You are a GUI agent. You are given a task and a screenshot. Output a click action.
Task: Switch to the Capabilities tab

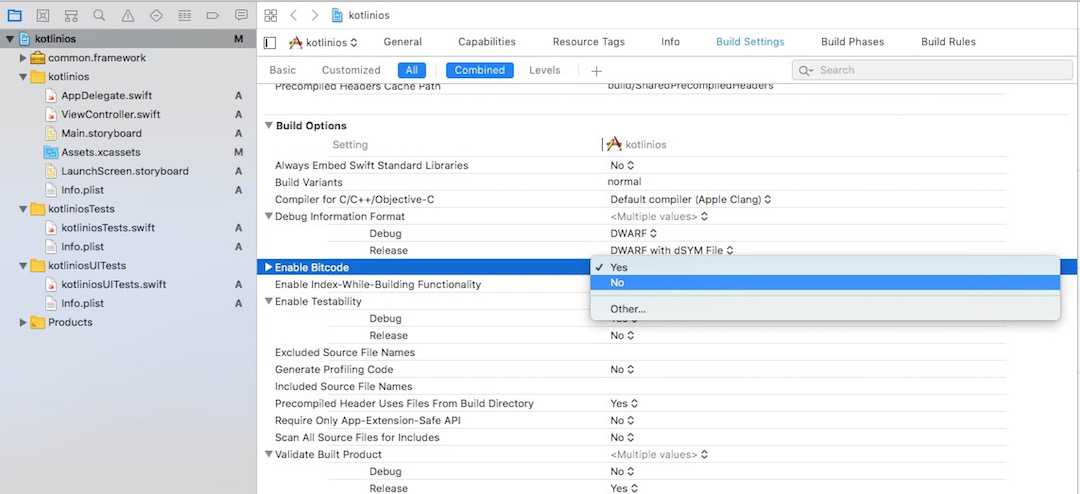click(487, 42)
